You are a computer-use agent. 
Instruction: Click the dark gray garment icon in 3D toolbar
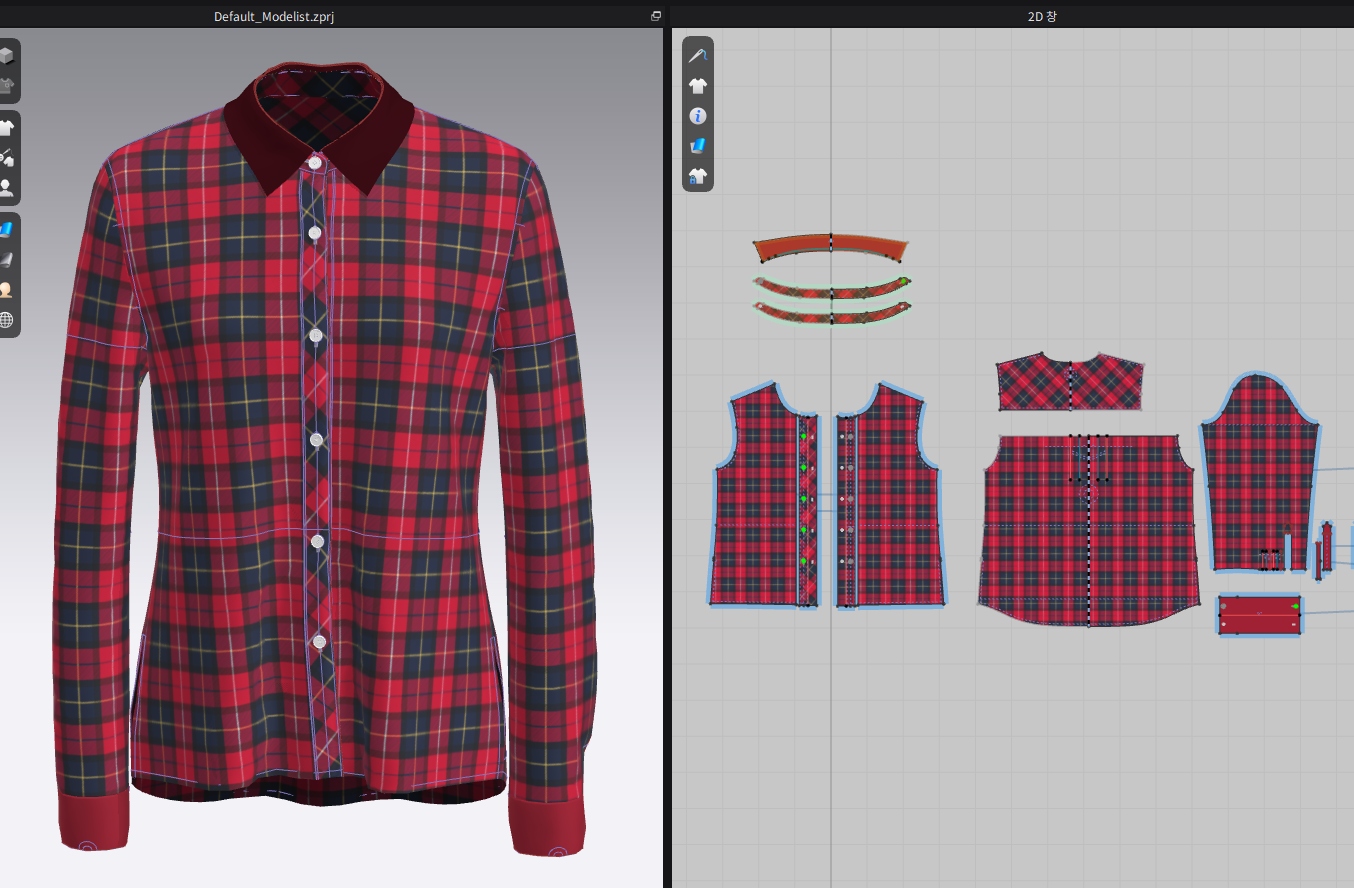pyautogui.click(x=6, y=86)
